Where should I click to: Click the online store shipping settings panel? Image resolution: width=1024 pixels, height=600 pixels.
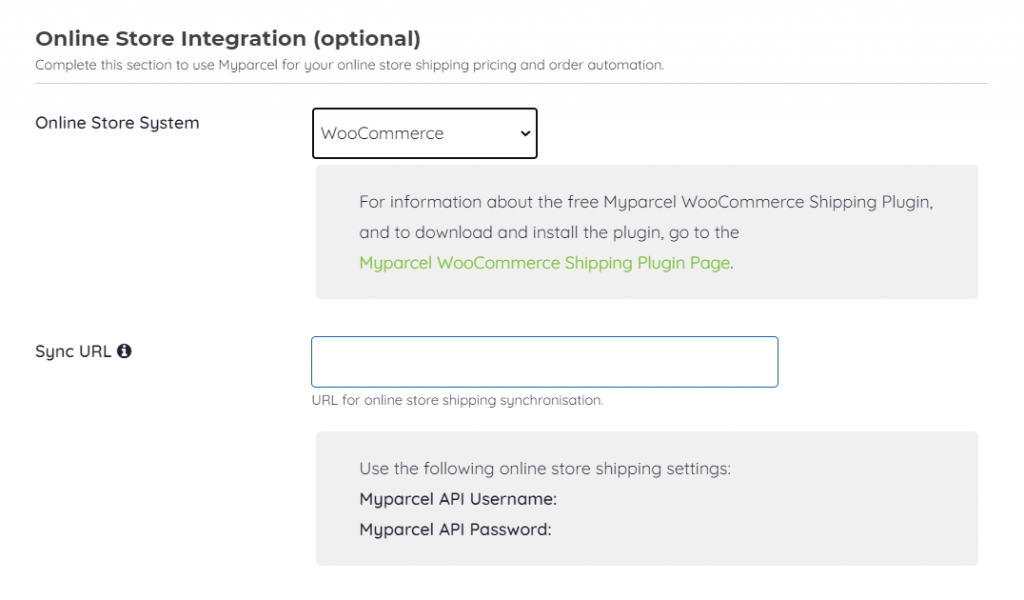click(x=646, y=498)
